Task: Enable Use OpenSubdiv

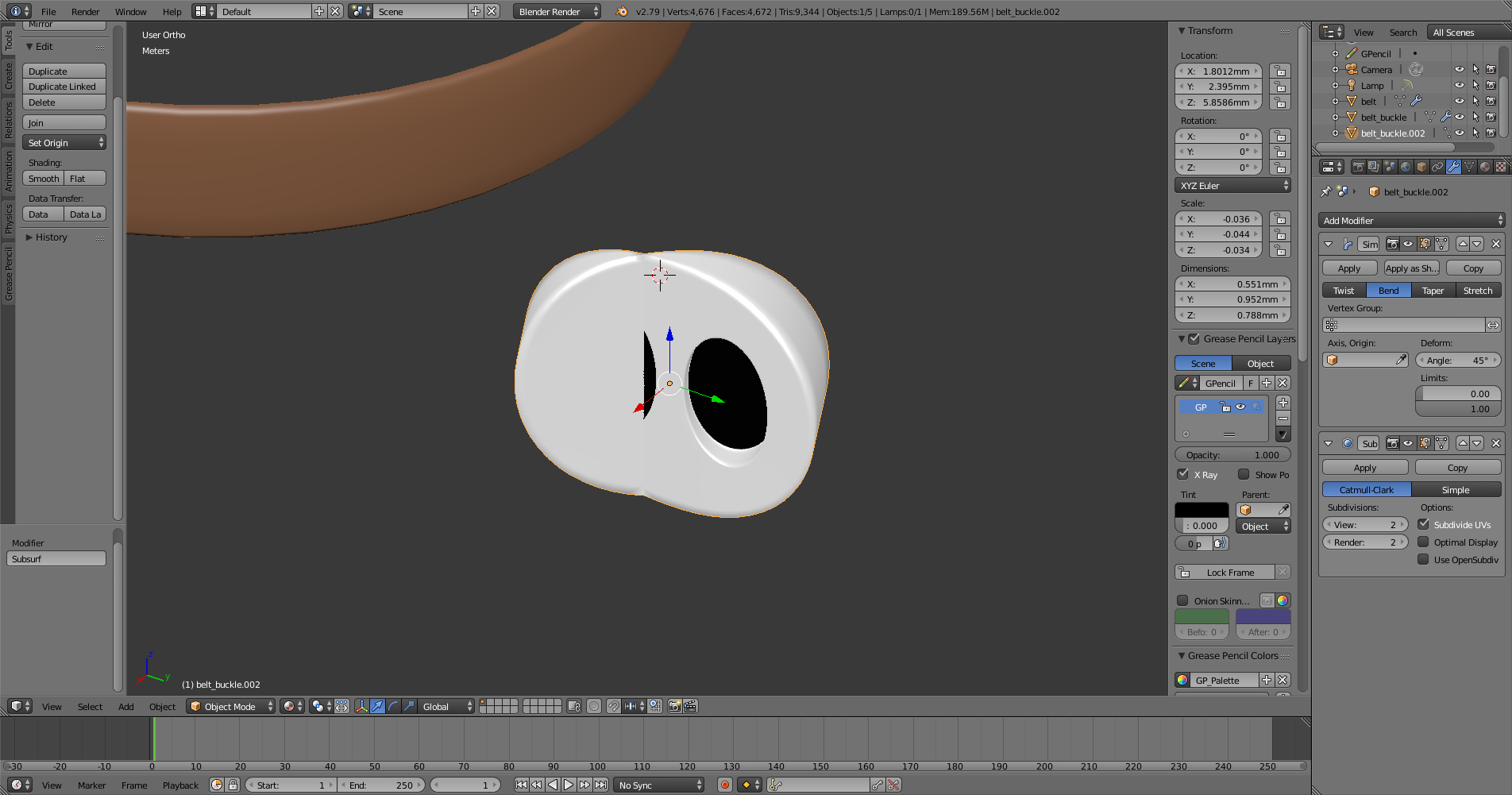Action: pos(1423,559)
